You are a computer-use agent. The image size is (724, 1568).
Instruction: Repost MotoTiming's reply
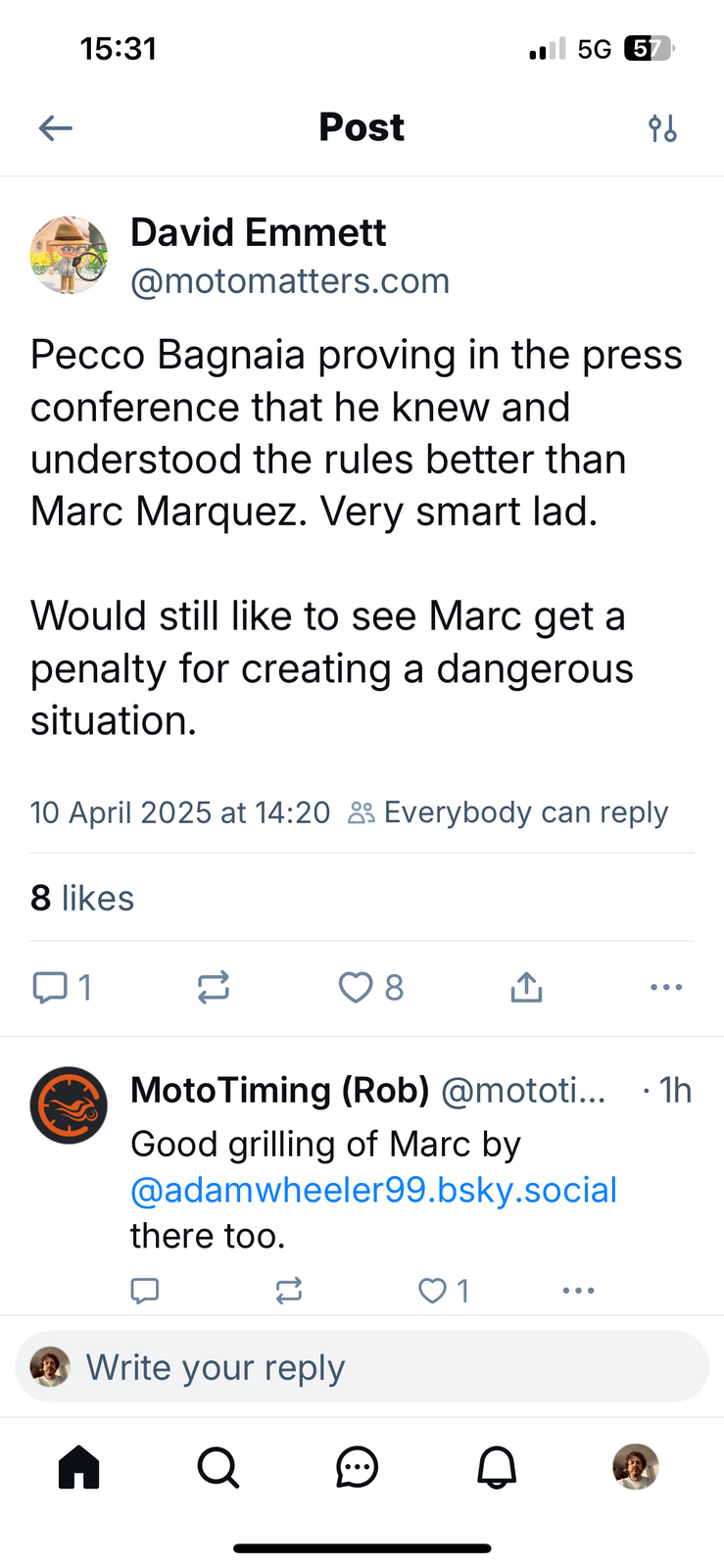coord(289,1291)
